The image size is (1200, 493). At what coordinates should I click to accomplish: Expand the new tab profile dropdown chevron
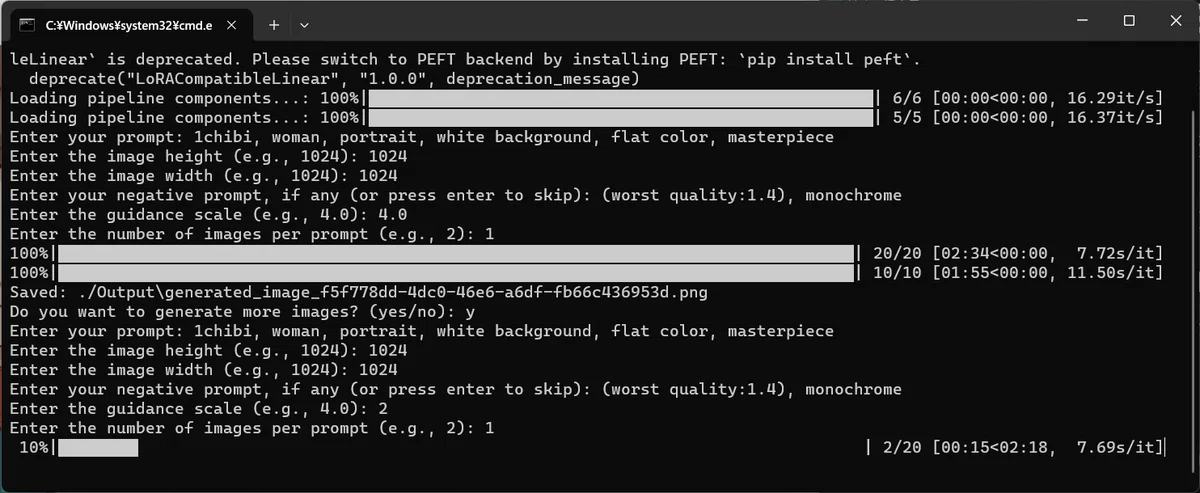coord(305,23)
